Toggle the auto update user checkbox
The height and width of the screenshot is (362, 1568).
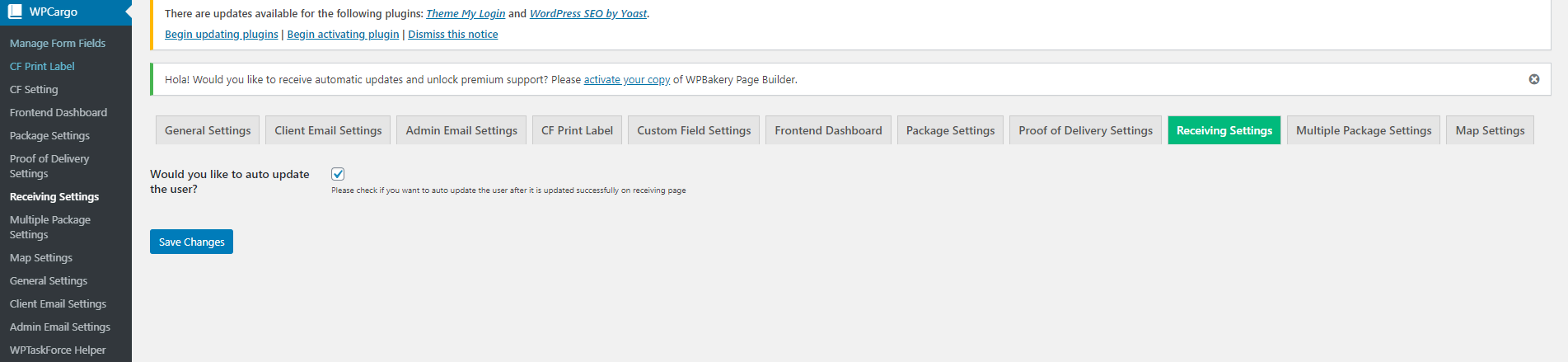coord(338,174)
